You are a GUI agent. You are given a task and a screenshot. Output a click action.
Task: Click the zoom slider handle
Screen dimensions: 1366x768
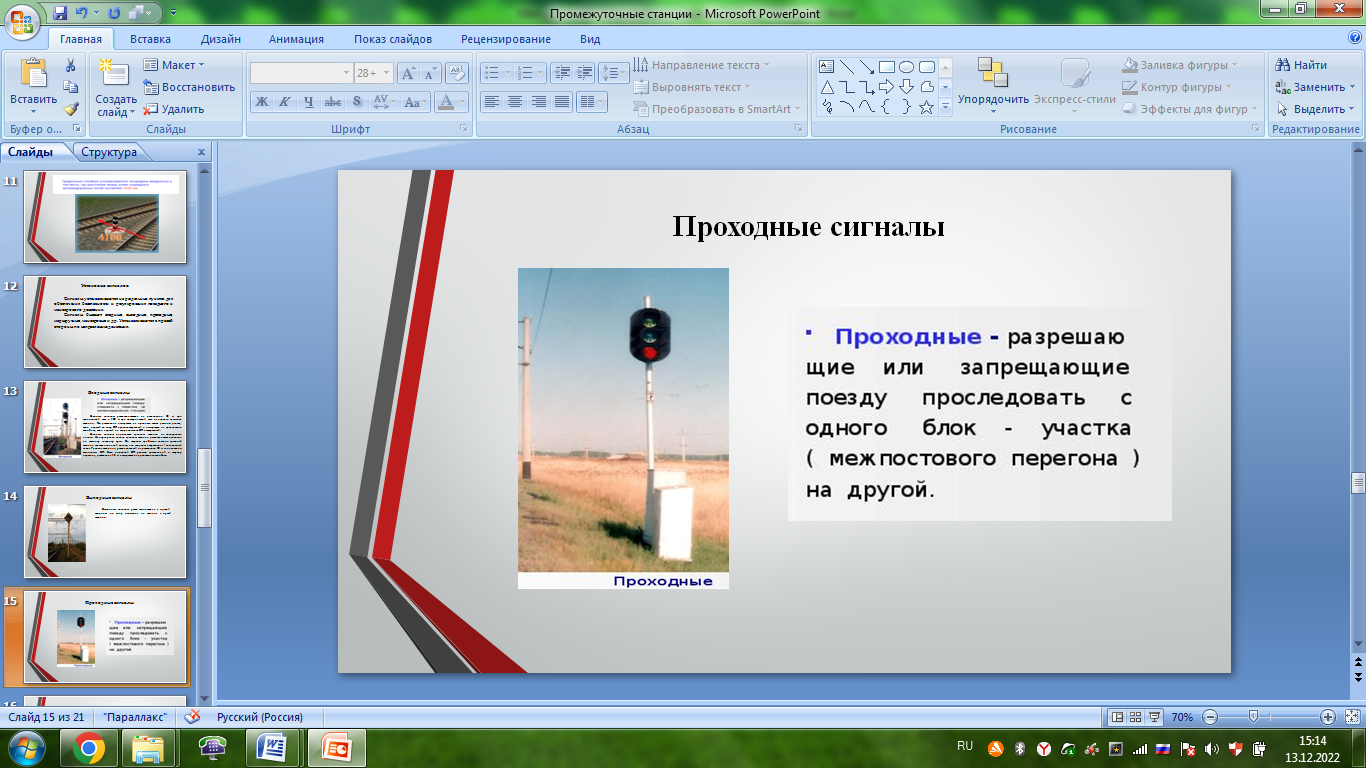point(1253,717)
